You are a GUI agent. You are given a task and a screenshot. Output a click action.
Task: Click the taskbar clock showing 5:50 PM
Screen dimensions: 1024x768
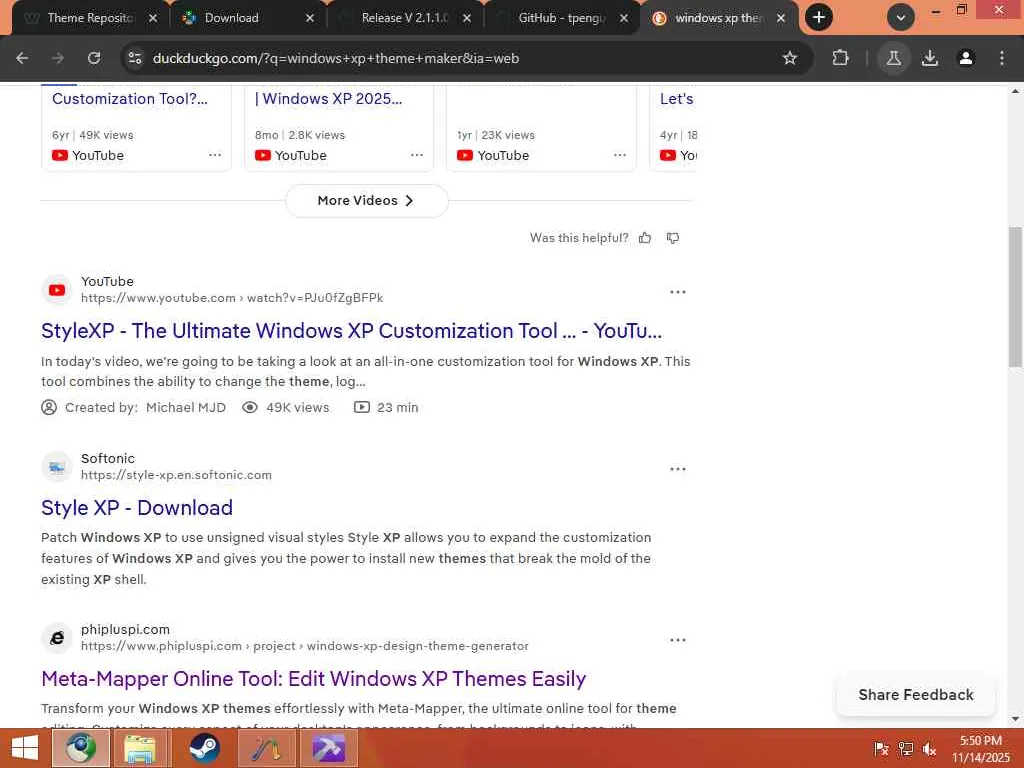click(980, 749)
